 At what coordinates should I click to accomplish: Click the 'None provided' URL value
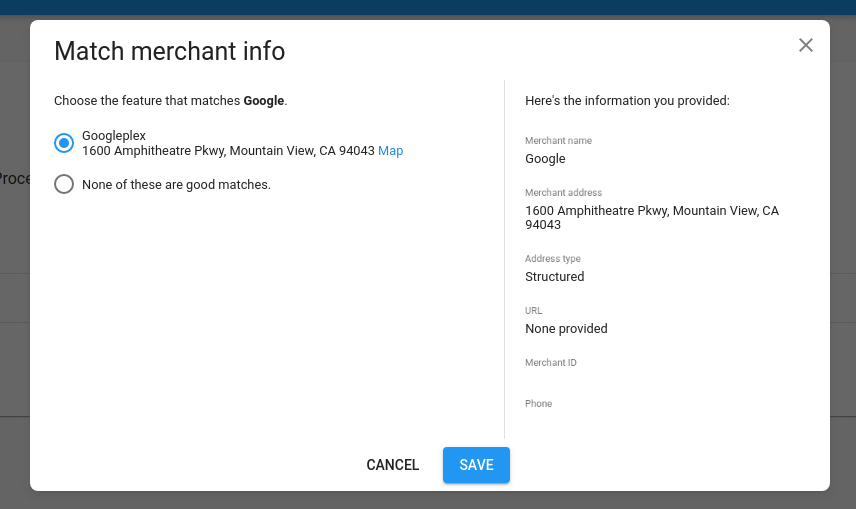566,328
